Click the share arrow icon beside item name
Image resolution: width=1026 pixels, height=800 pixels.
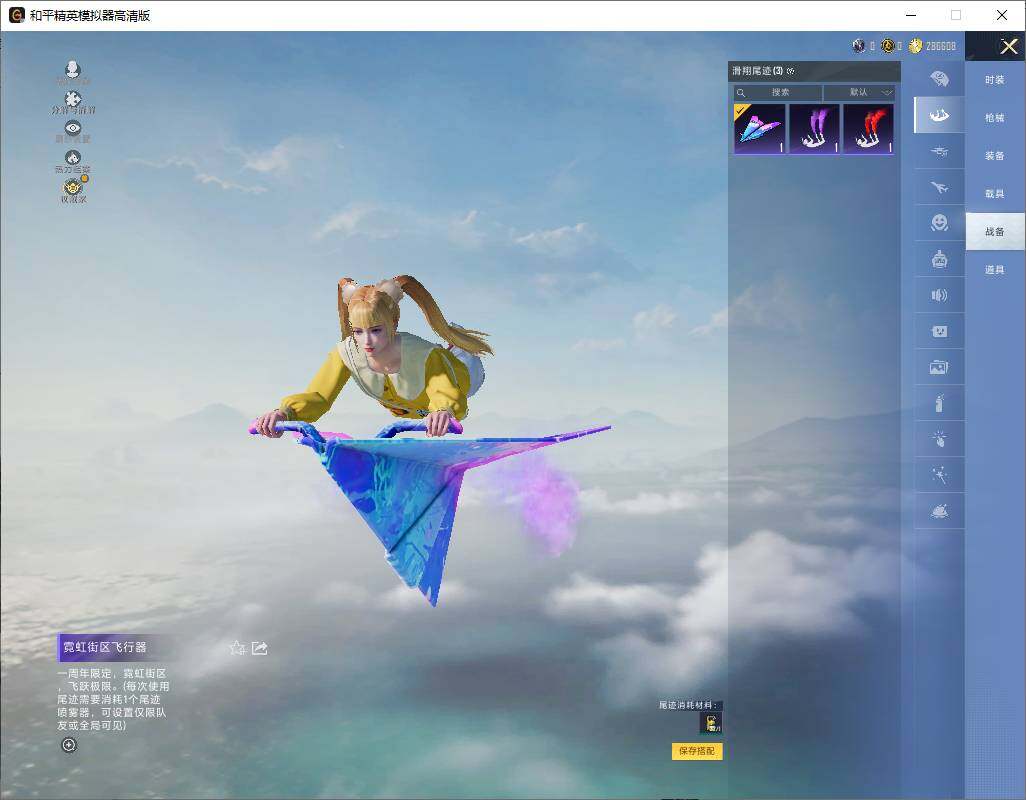click(x=260, y=648)
